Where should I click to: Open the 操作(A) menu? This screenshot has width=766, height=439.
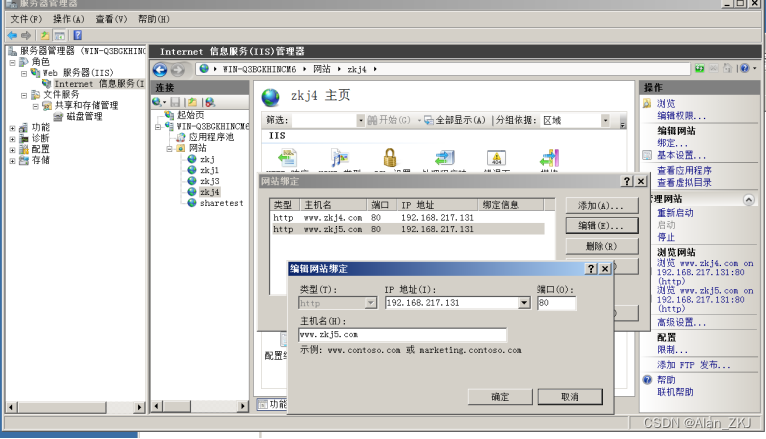pos(68,19)
